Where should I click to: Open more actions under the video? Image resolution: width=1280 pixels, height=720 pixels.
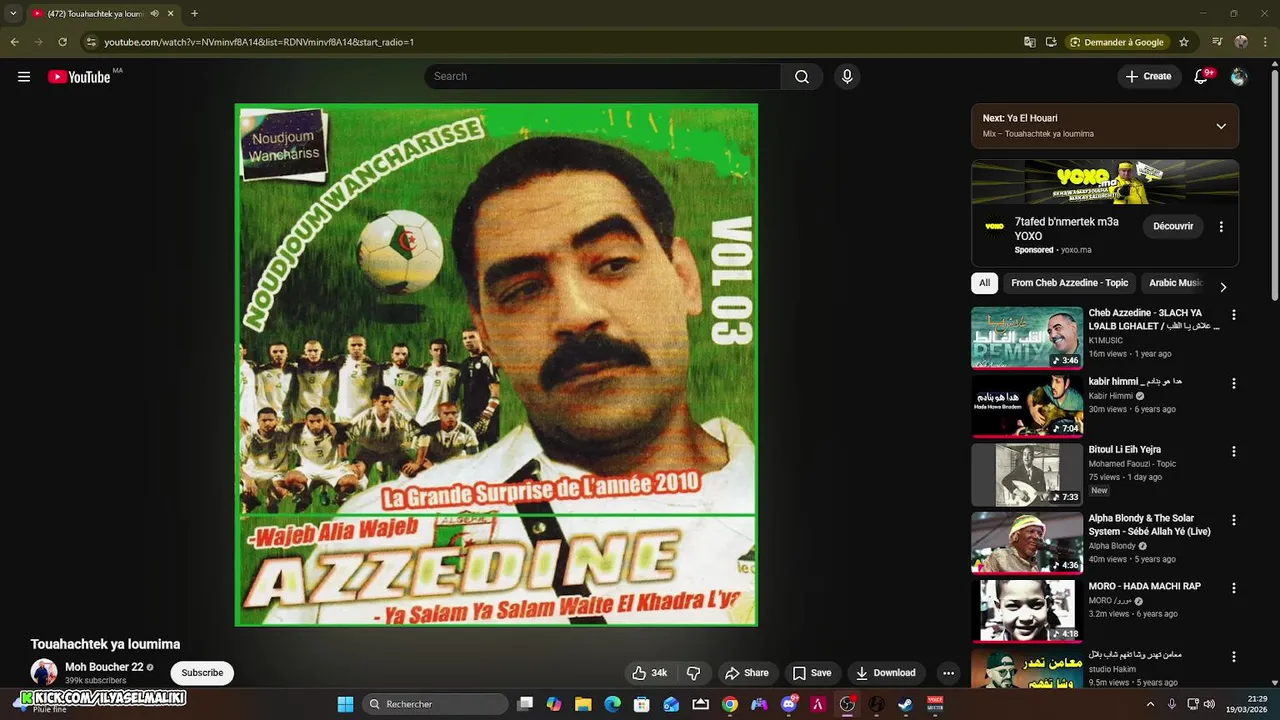point(948,673)
